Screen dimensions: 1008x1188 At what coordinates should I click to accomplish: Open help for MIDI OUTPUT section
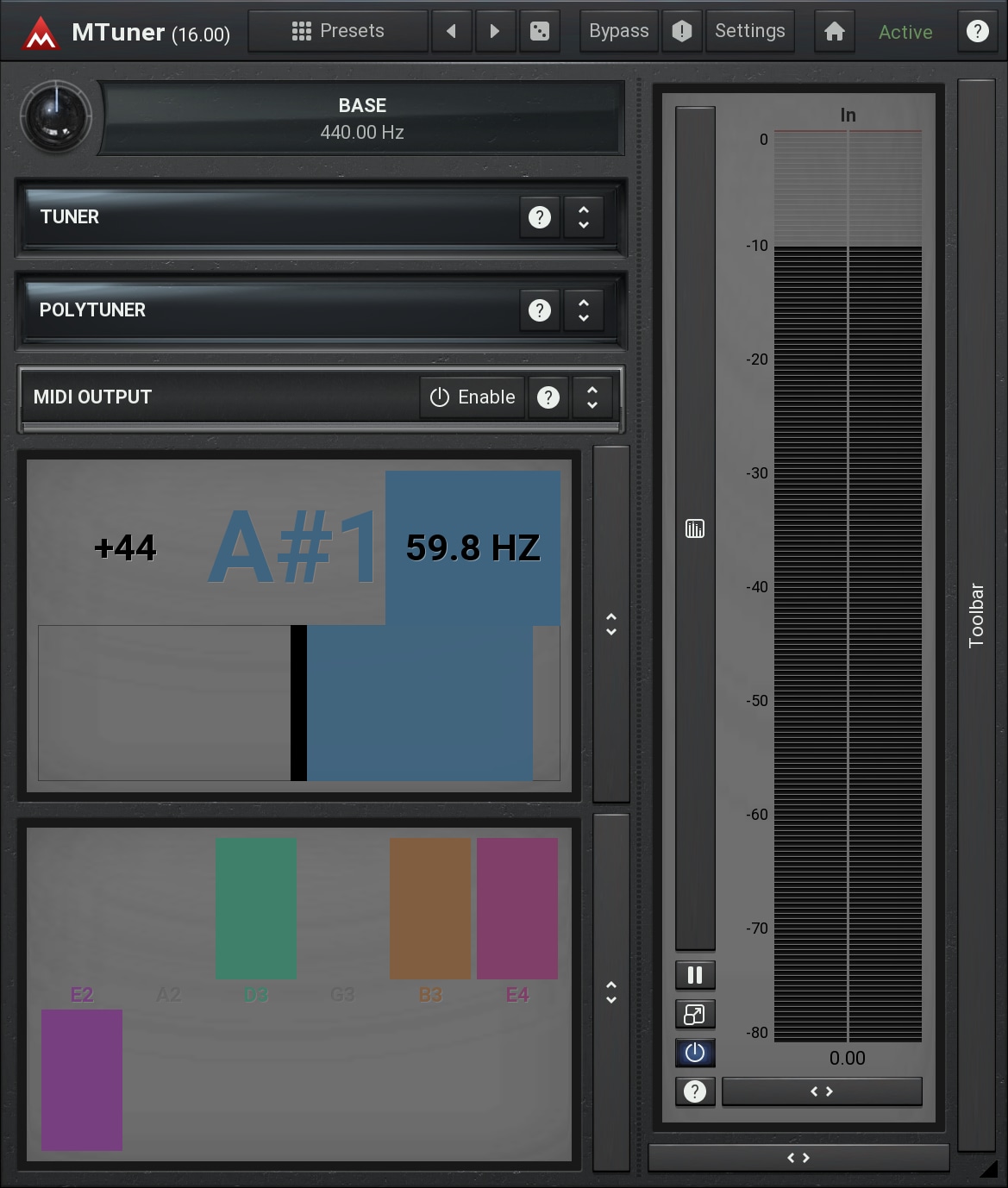pyautogui.click(x=548, y=397)
